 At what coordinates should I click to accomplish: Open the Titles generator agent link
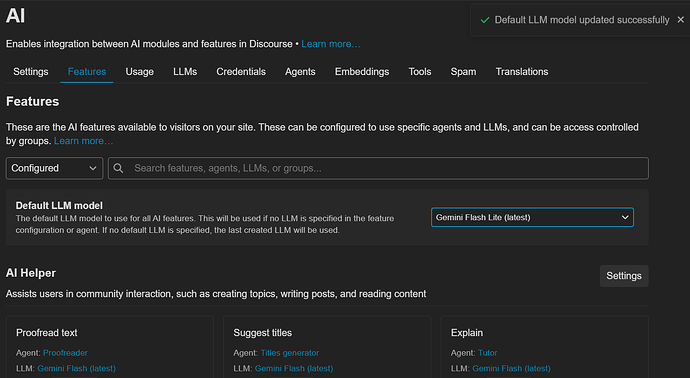(290, 353)
